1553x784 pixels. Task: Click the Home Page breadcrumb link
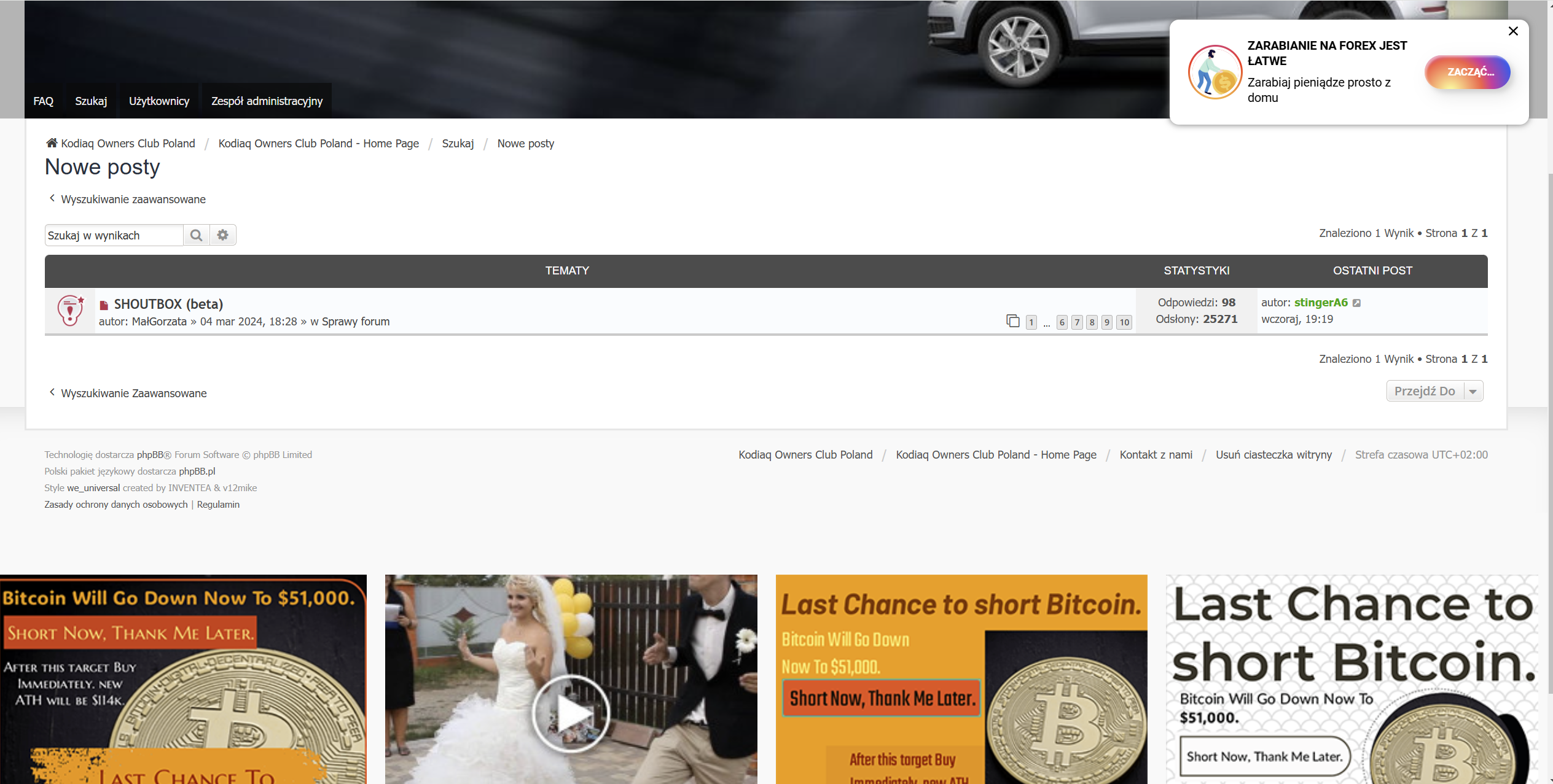[318, 143]
